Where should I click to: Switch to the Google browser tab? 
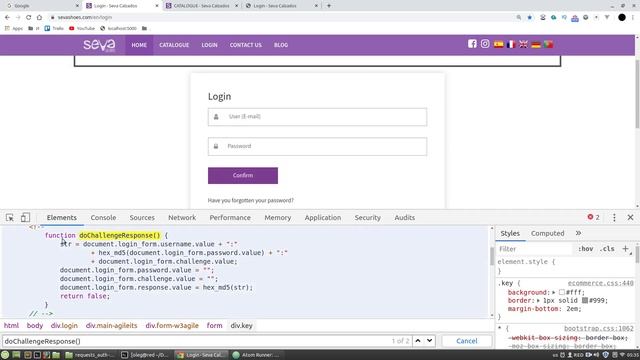pyautogui.click(x=40, y=6)
